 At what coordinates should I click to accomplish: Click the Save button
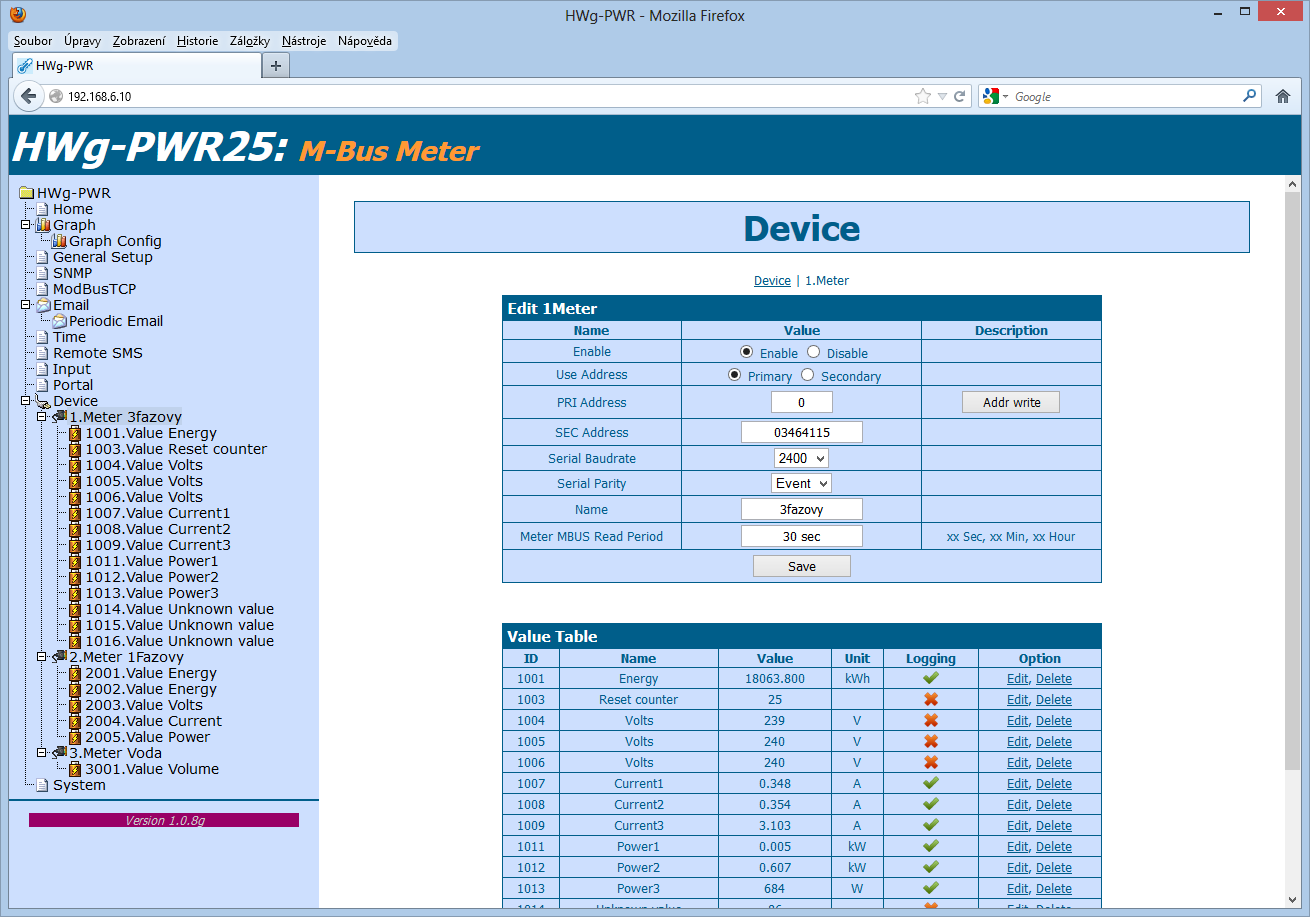802,566
